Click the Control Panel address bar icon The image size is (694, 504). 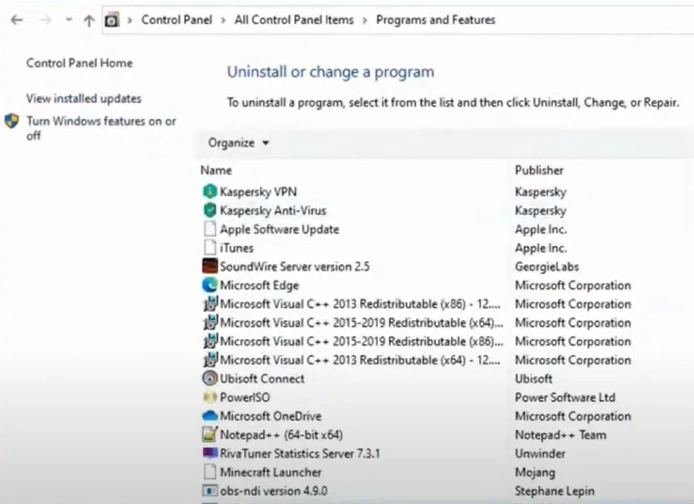tap(112, 20)
